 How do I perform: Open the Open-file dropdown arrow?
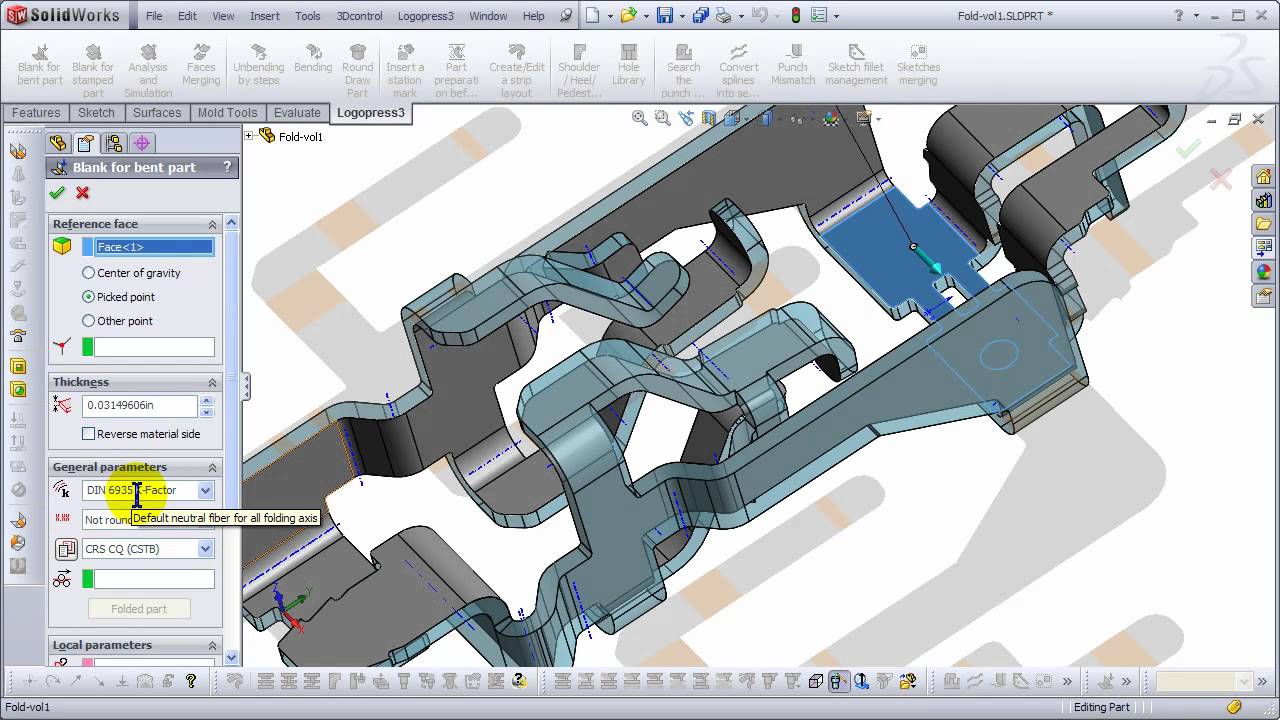tap(646, 15)
